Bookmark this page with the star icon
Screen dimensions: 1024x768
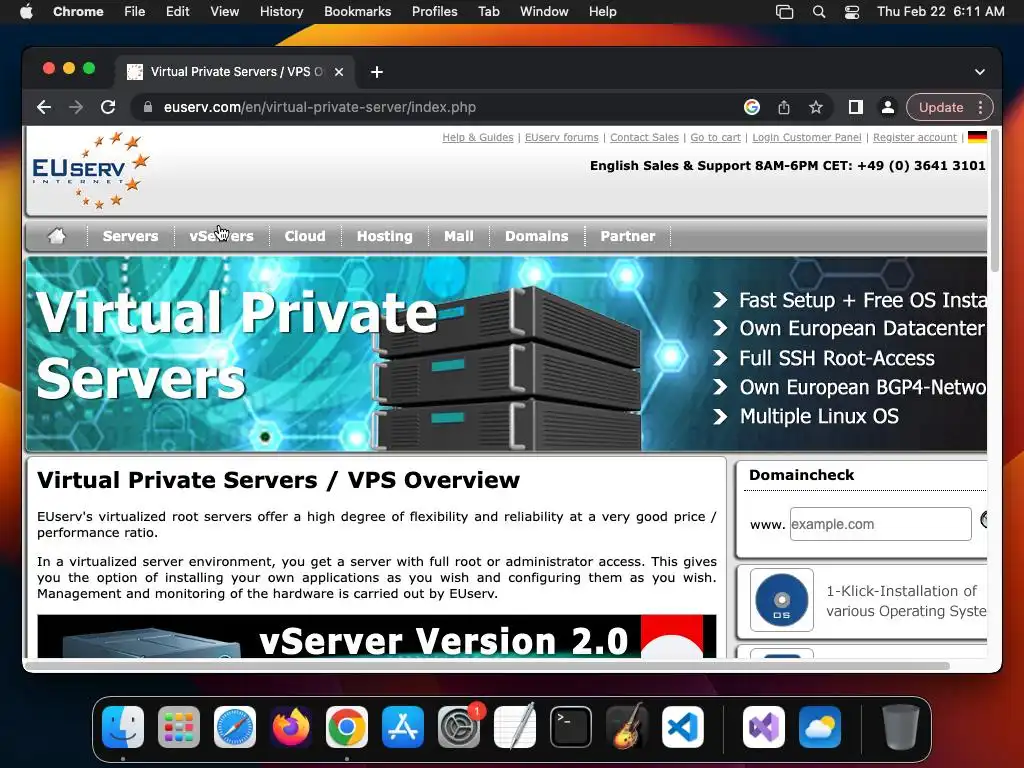pos(816,107)
